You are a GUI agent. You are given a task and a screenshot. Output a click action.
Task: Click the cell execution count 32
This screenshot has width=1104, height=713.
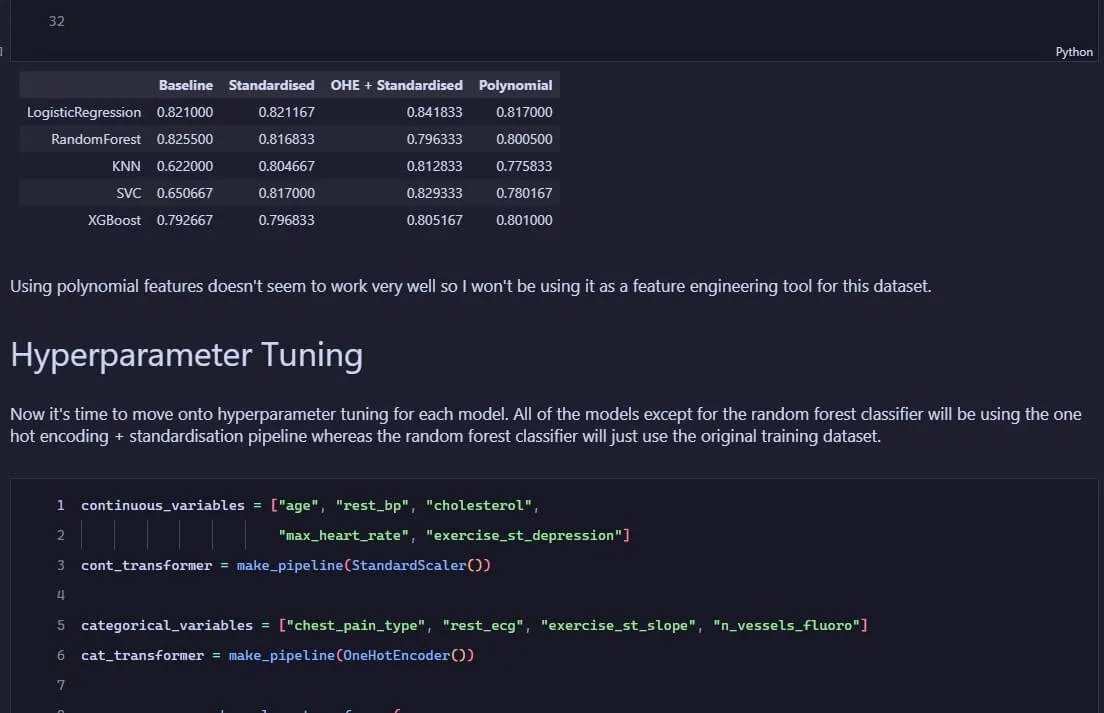56,20
